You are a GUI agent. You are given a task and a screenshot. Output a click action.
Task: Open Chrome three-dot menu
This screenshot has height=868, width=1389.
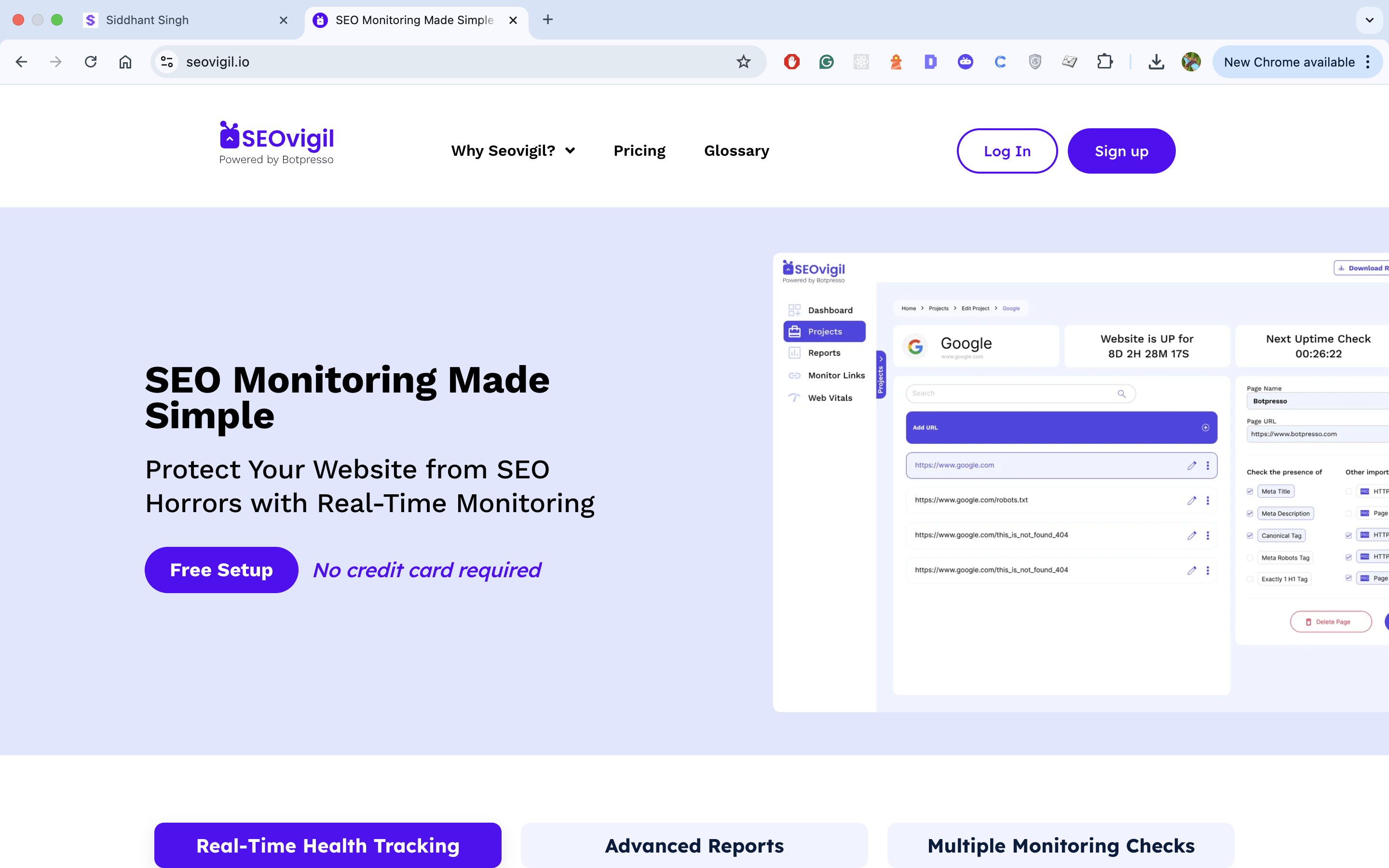coord(1368,62)
